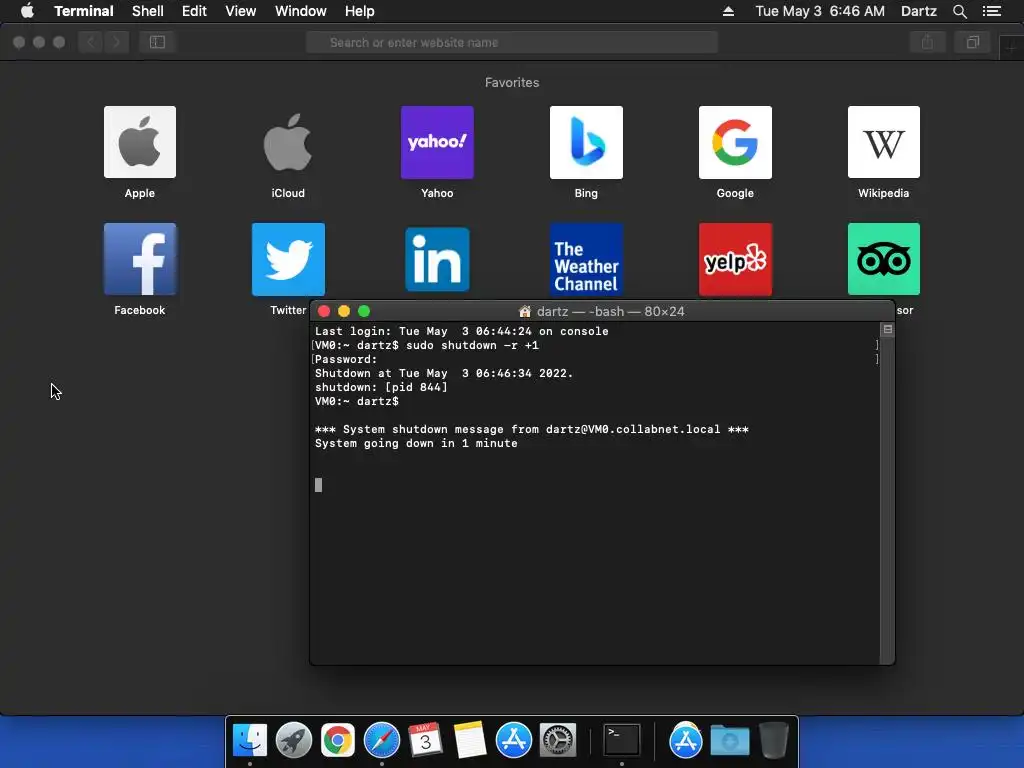Image resolution: width=1024 pixels, height=768 pixels.
Task: Click the date and time in menu bar
Action: [x=820, y=11]
